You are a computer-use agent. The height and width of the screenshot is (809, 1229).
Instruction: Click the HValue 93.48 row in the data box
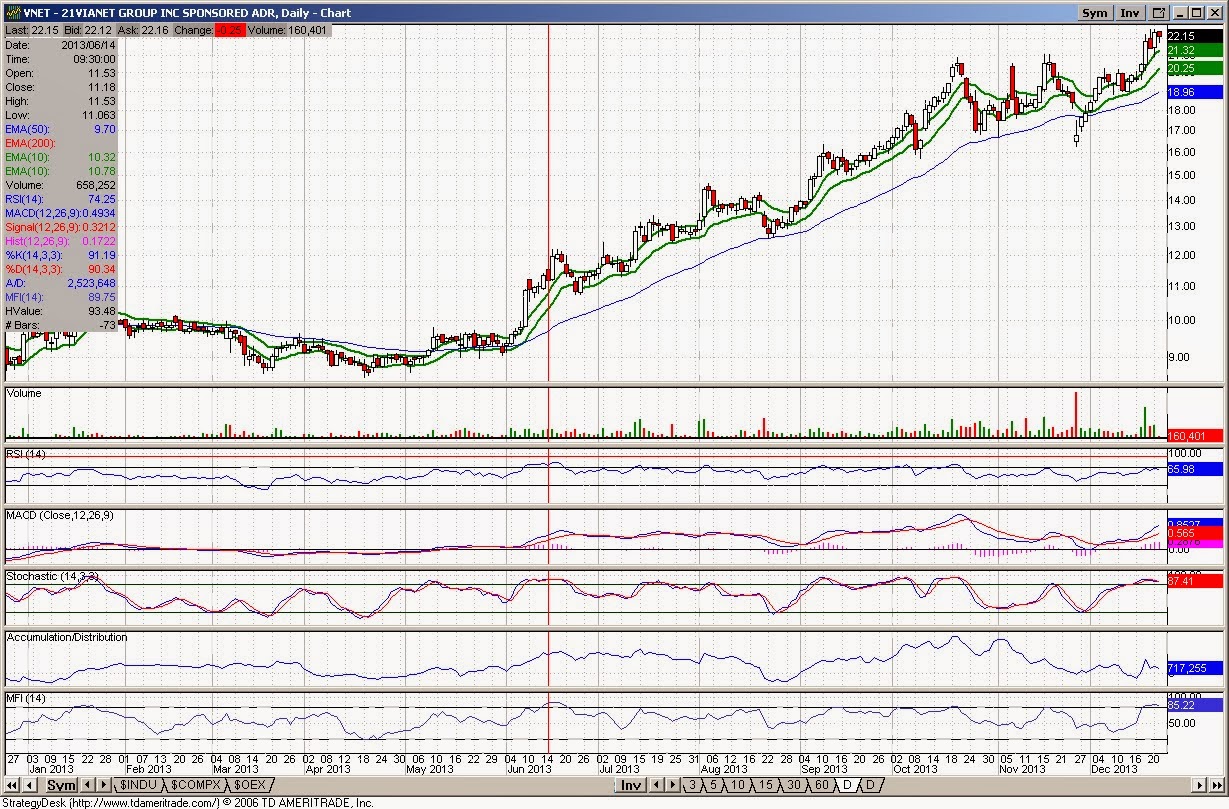point(61,311)
